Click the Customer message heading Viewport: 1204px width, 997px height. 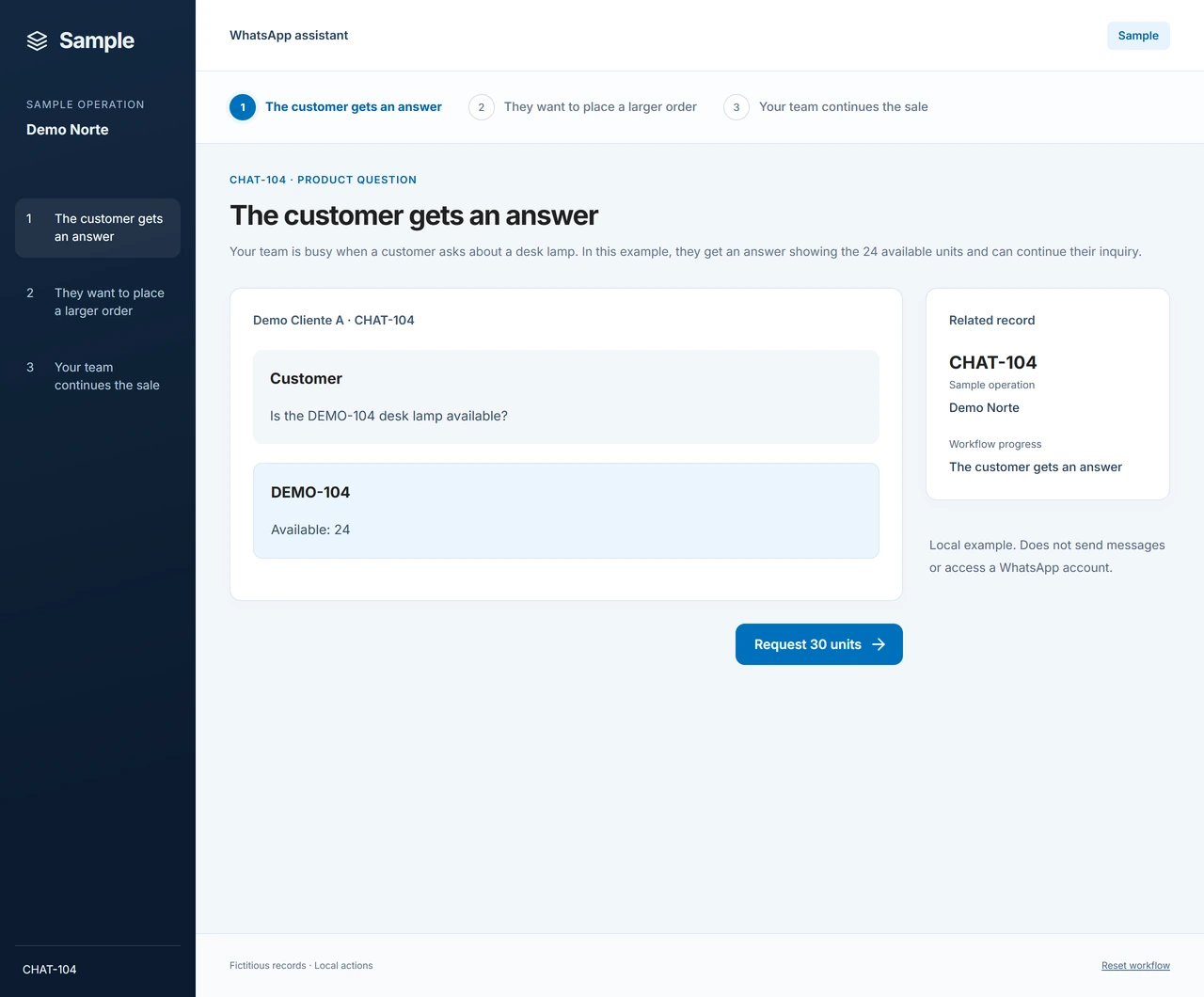pyautogui.click(x=306, y=379)
